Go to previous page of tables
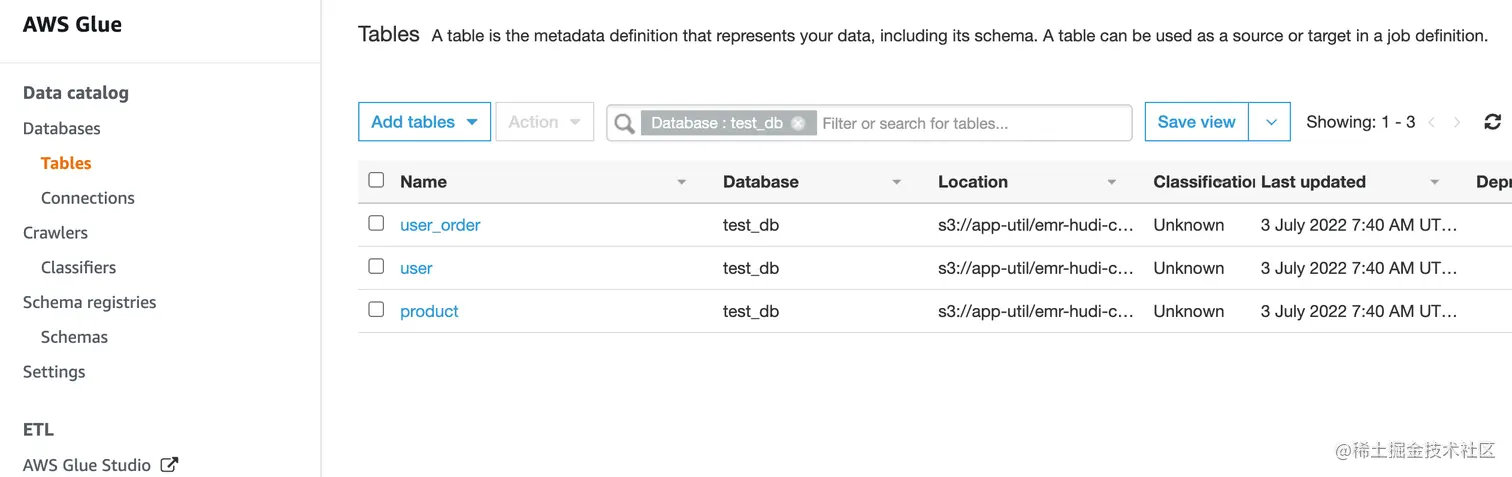Image resolution: width=1512 pixels, height=477 pixels. [1432, 122]
